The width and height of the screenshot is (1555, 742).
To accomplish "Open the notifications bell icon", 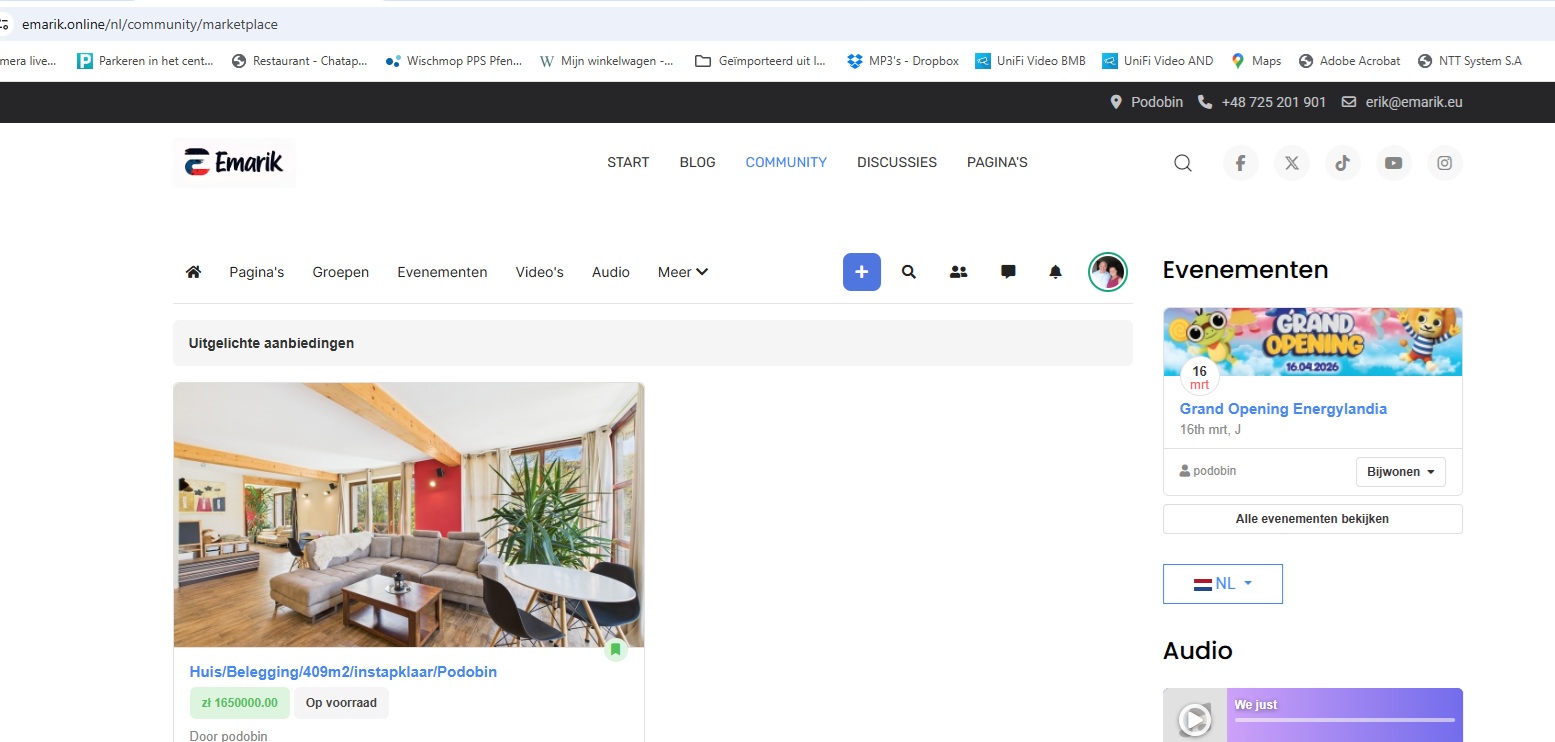I will pyautogui.click(x=1055, y=272).
